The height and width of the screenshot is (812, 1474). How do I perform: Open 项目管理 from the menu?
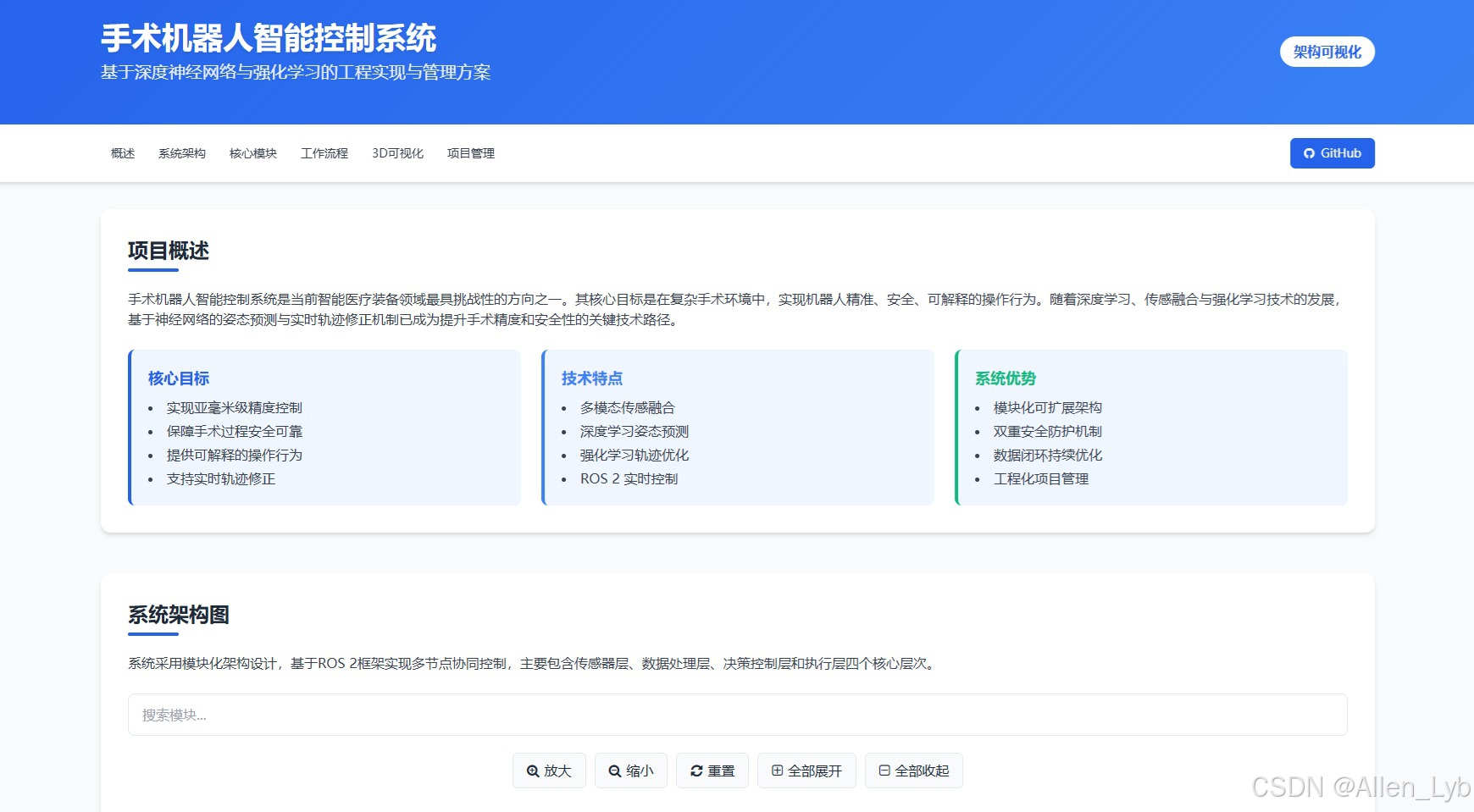(471, 153)
